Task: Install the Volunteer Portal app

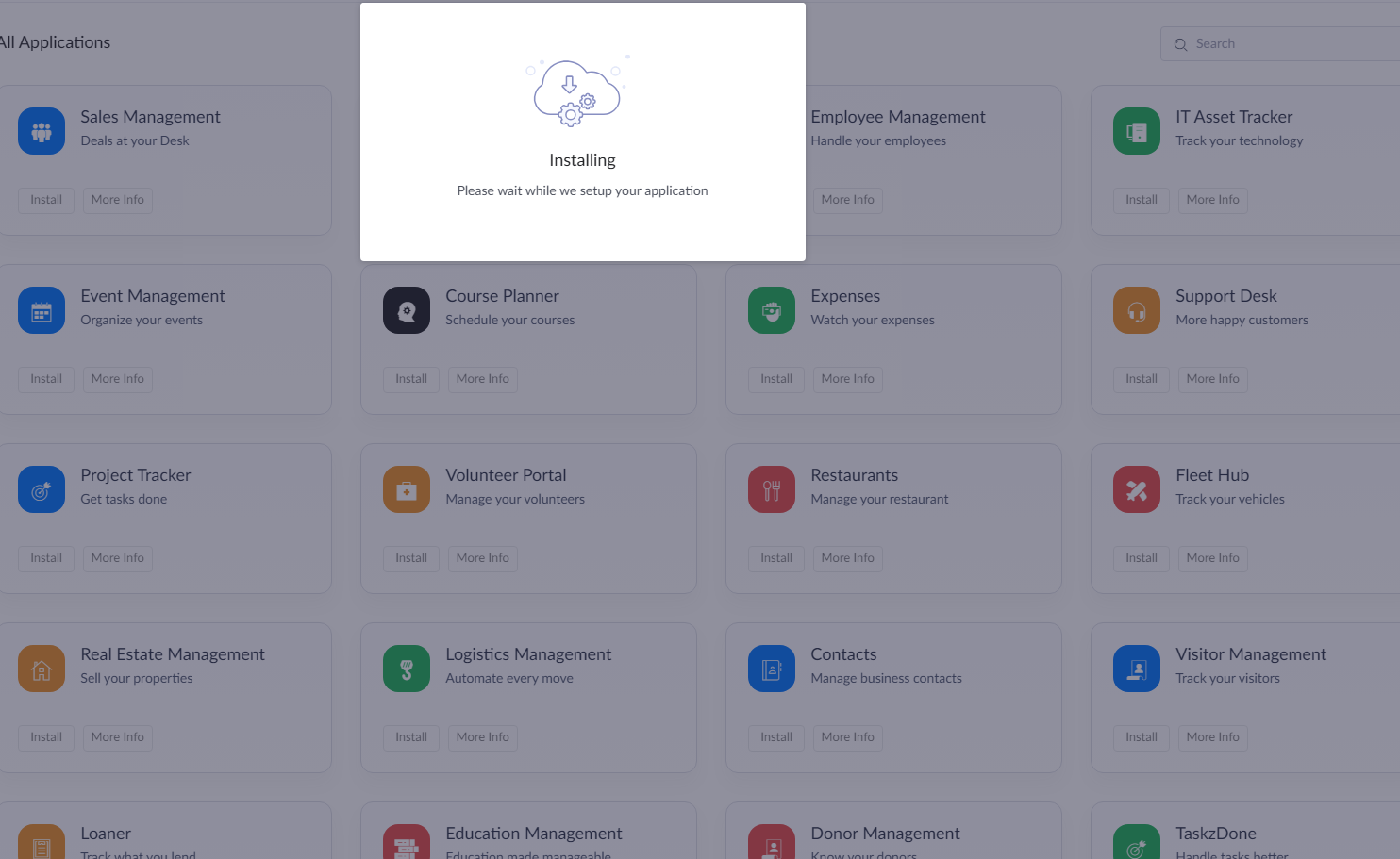Action: click(x=411, y=558)
